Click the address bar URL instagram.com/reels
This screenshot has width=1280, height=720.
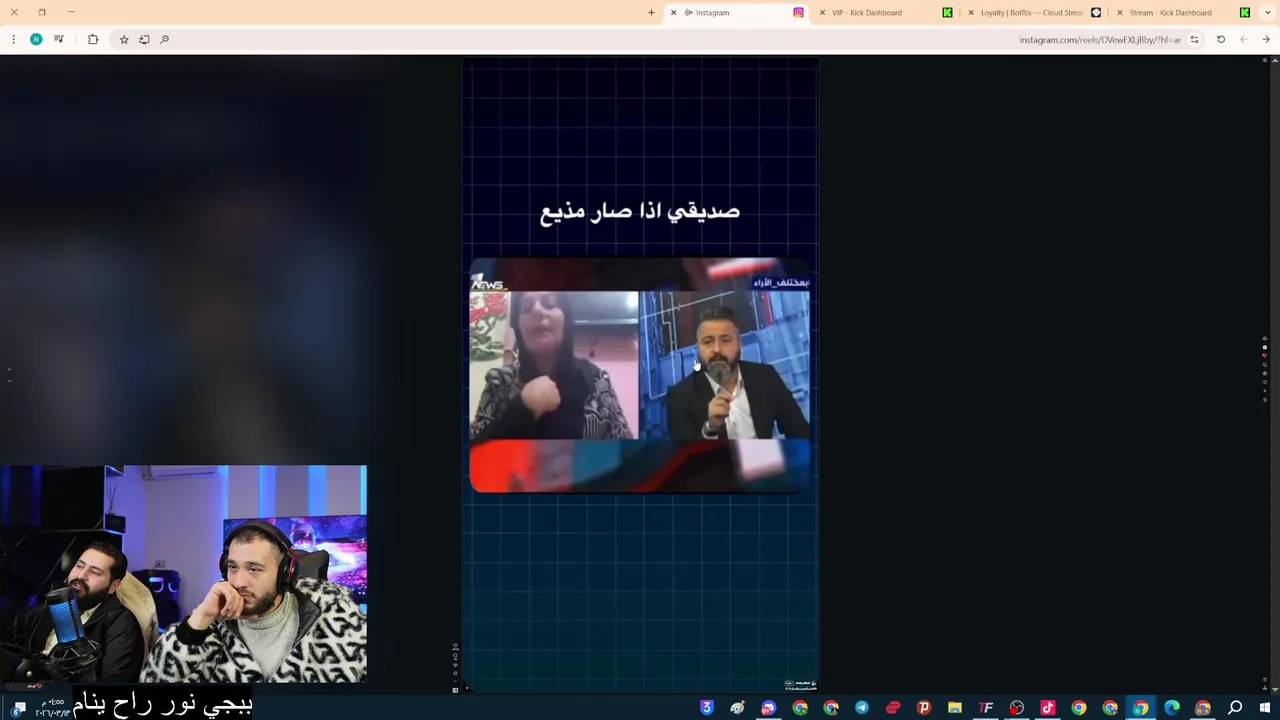1100,39
